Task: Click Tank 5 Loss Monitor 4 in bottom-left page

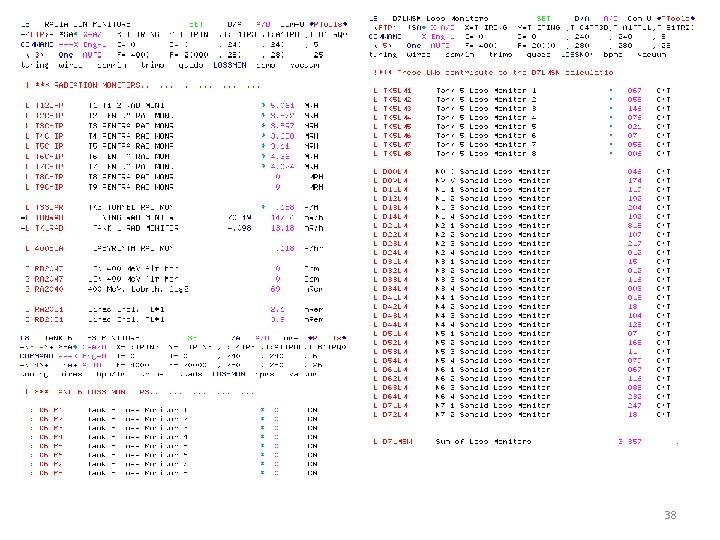Action: click(x=138, y=437)
